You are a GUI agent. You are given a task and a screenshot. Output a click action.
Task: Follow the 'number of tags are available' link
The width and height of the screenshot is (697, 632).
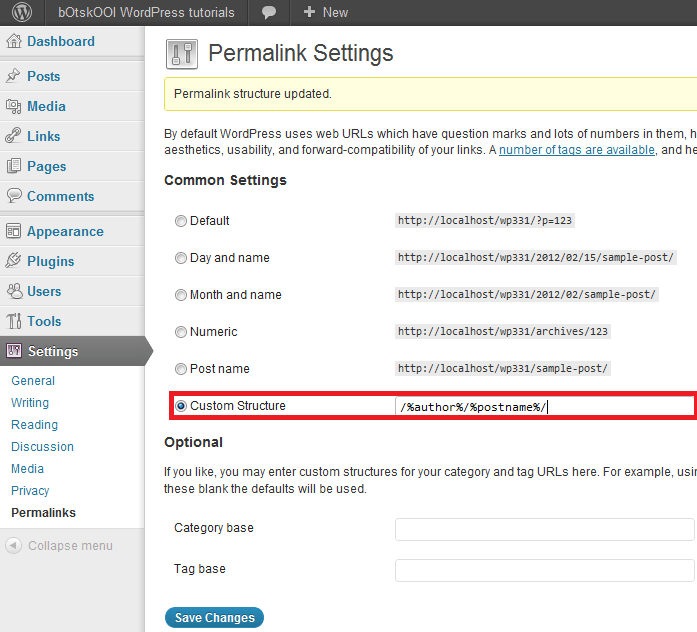click(x=577, y=150)
